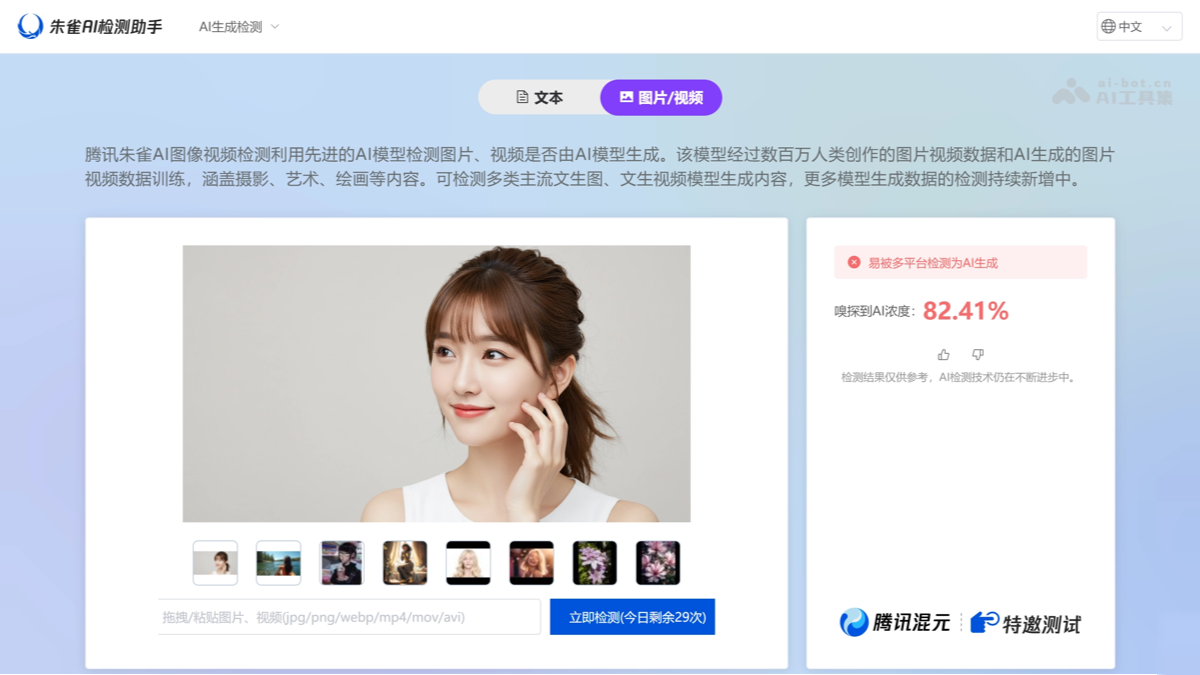Image resolution: width=1200 pixels, height=675 pixels.
Task: Click the globe language icon
Action: point(1108,27)
